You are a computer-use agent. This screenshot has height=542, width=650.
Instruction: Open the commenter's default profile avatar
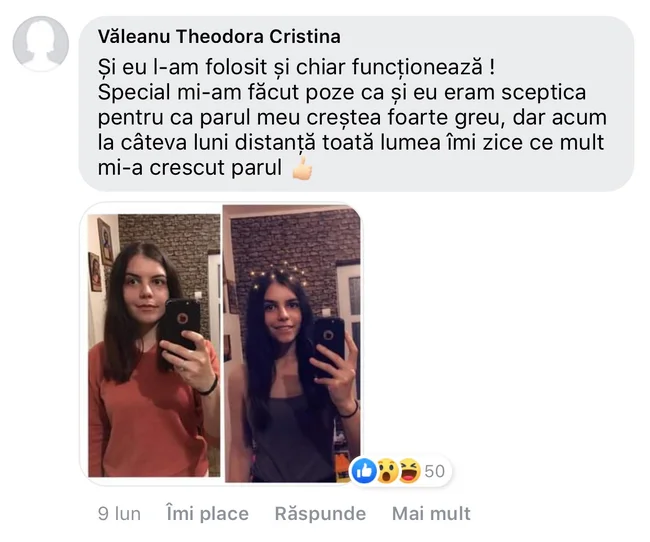41,44
